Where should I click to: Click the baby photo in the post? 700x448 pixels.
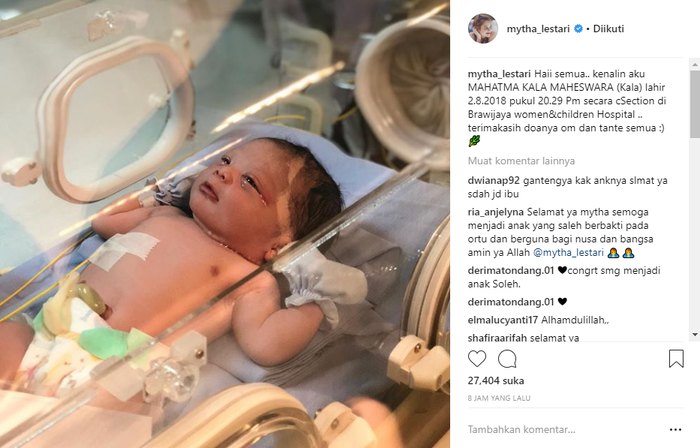coord(225,224)
